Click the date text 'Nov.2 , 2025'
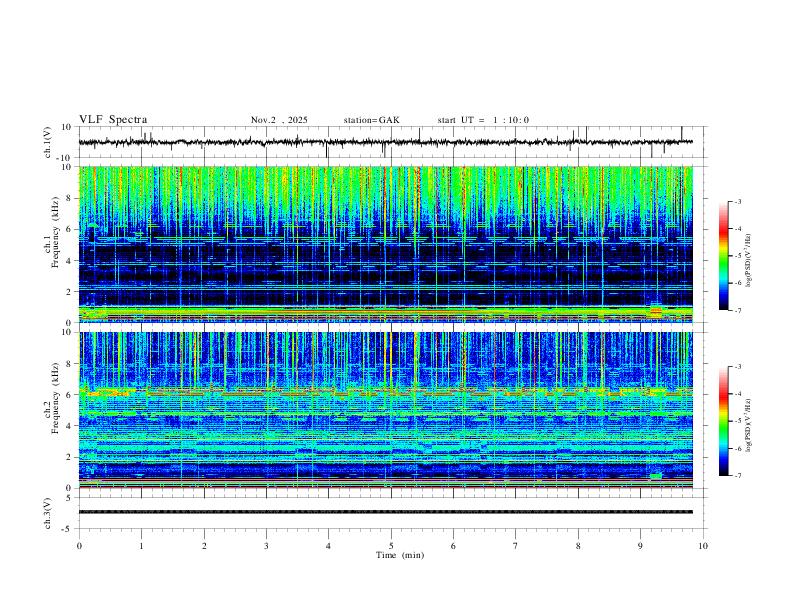792x612 pixels. point(279,120)
